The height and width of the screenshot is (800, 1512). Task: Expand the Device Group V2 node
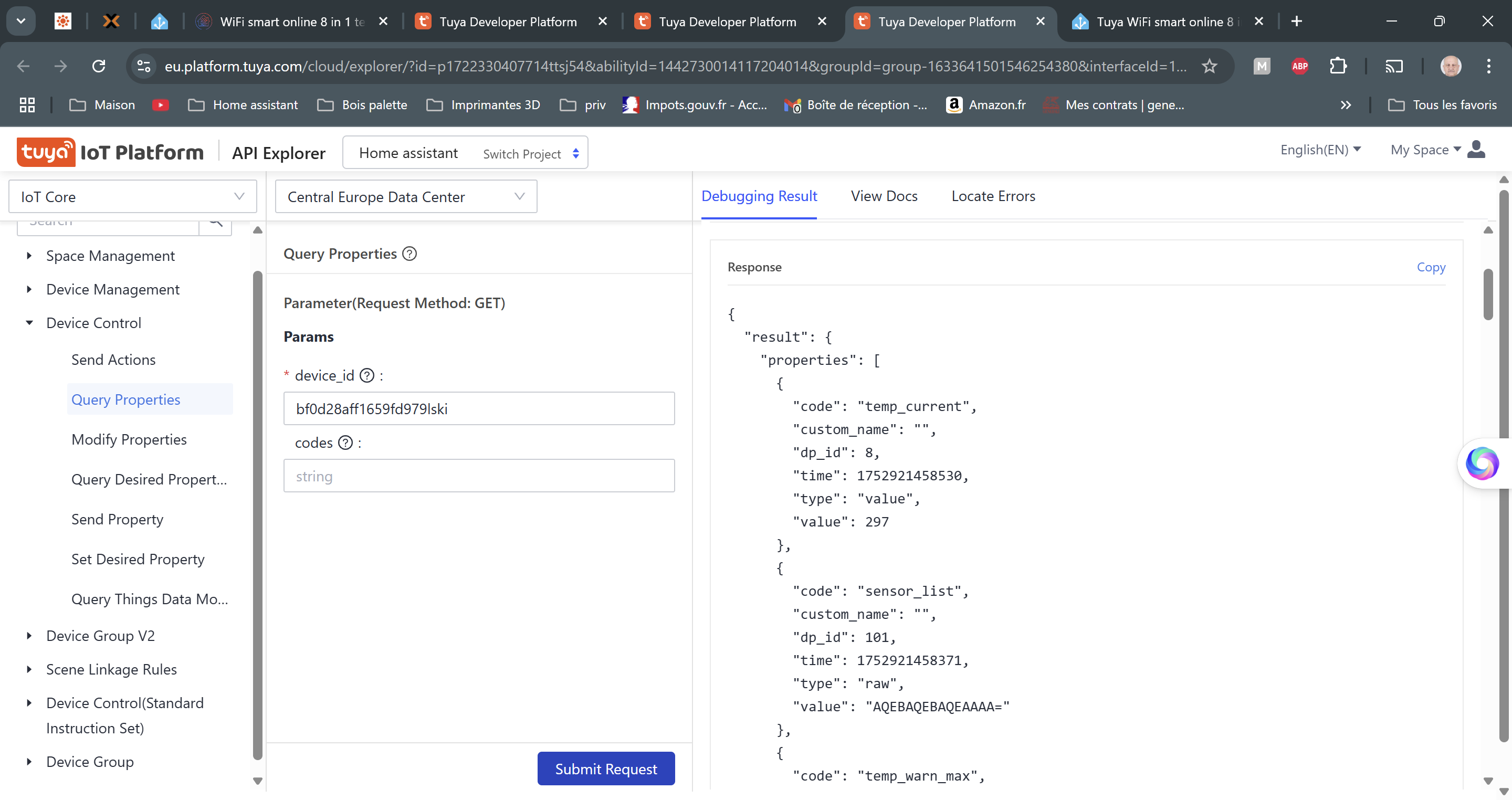(29, 636)
